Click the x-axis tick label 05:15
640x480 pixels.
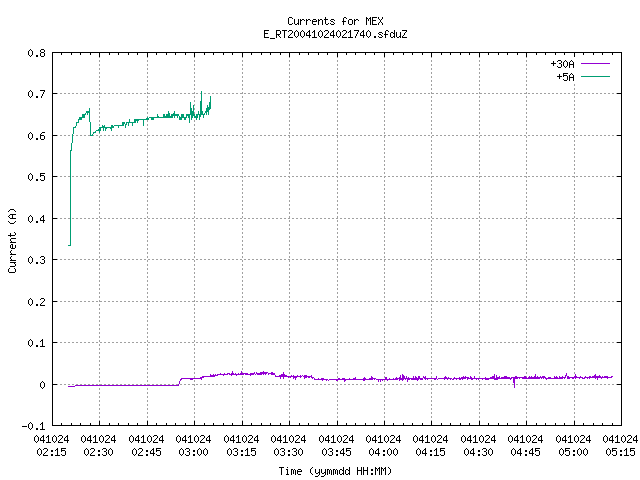620,452
